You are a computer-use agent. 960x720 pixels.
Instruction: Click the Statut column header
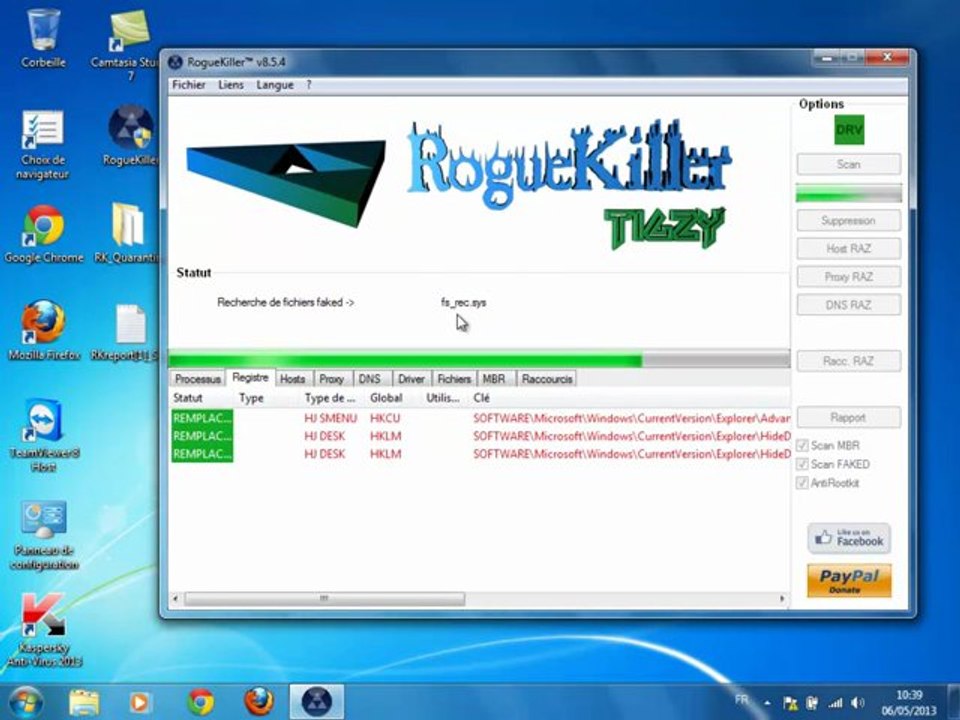click(203, 398)
